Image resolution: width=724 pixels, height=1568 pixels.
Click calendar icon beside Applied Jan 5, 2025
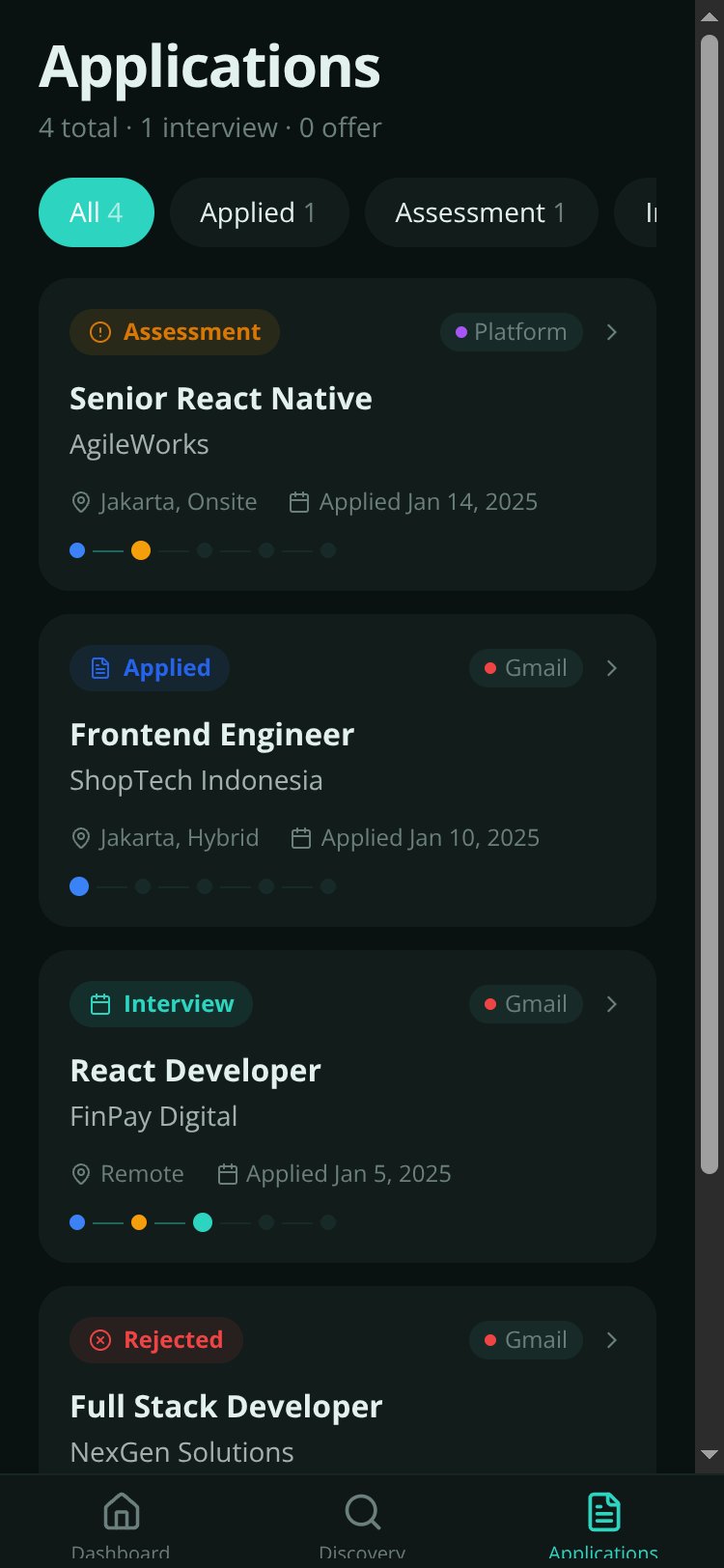228,1175
